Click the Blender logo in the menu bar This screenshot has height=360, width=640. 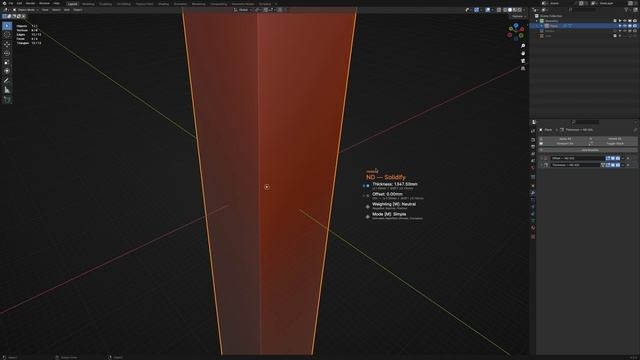(x=4, y=3)
